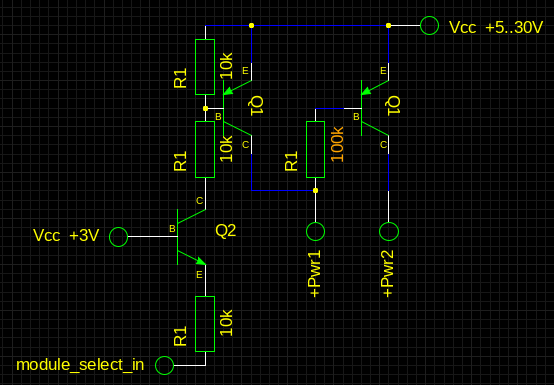Select the "Q2" designator label
Image resolution: width=554 pixels, height=385 pixels.
click(x=225, y=231)
